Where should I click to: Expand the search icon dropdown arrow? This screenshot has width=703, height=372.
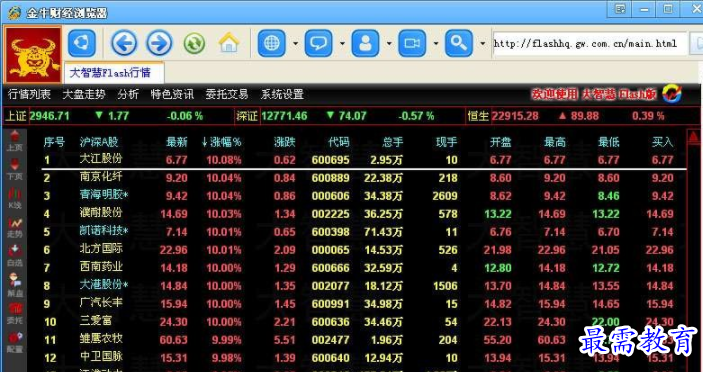482,43
